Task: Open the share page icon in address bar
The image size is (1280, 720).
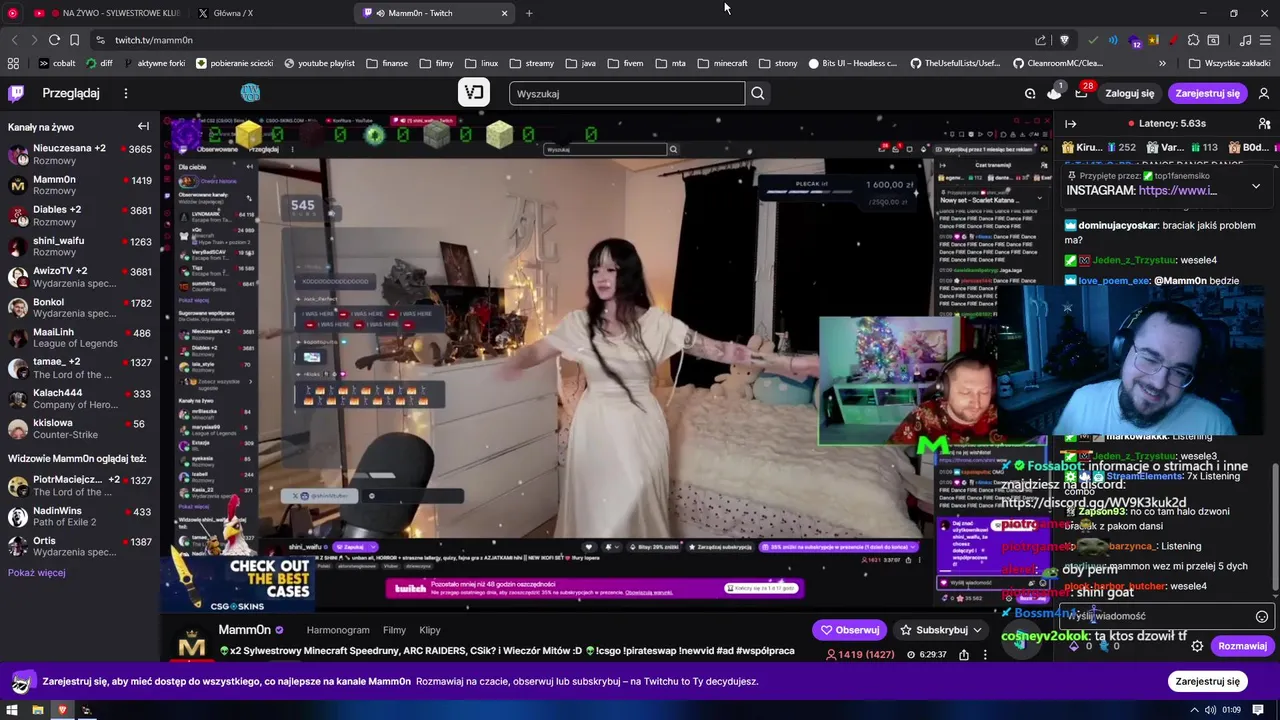Action: point(1041,40)
